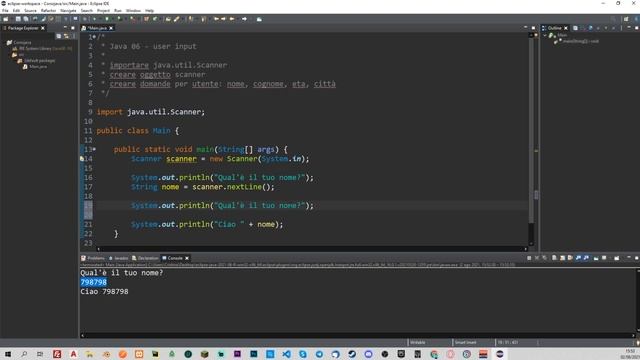
Task: Click the import java.util.Scanner line
Action: coord(151,112)
